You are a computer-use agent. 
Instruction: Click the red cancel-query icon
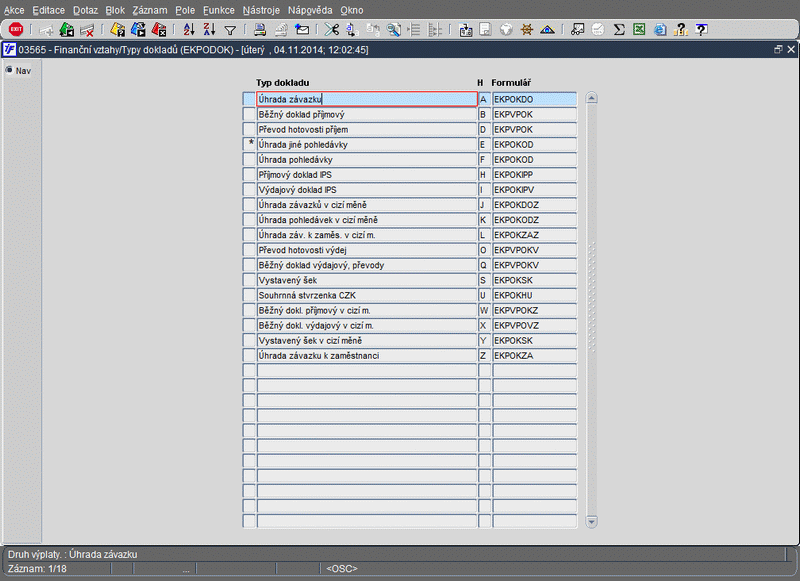(159, 30)
